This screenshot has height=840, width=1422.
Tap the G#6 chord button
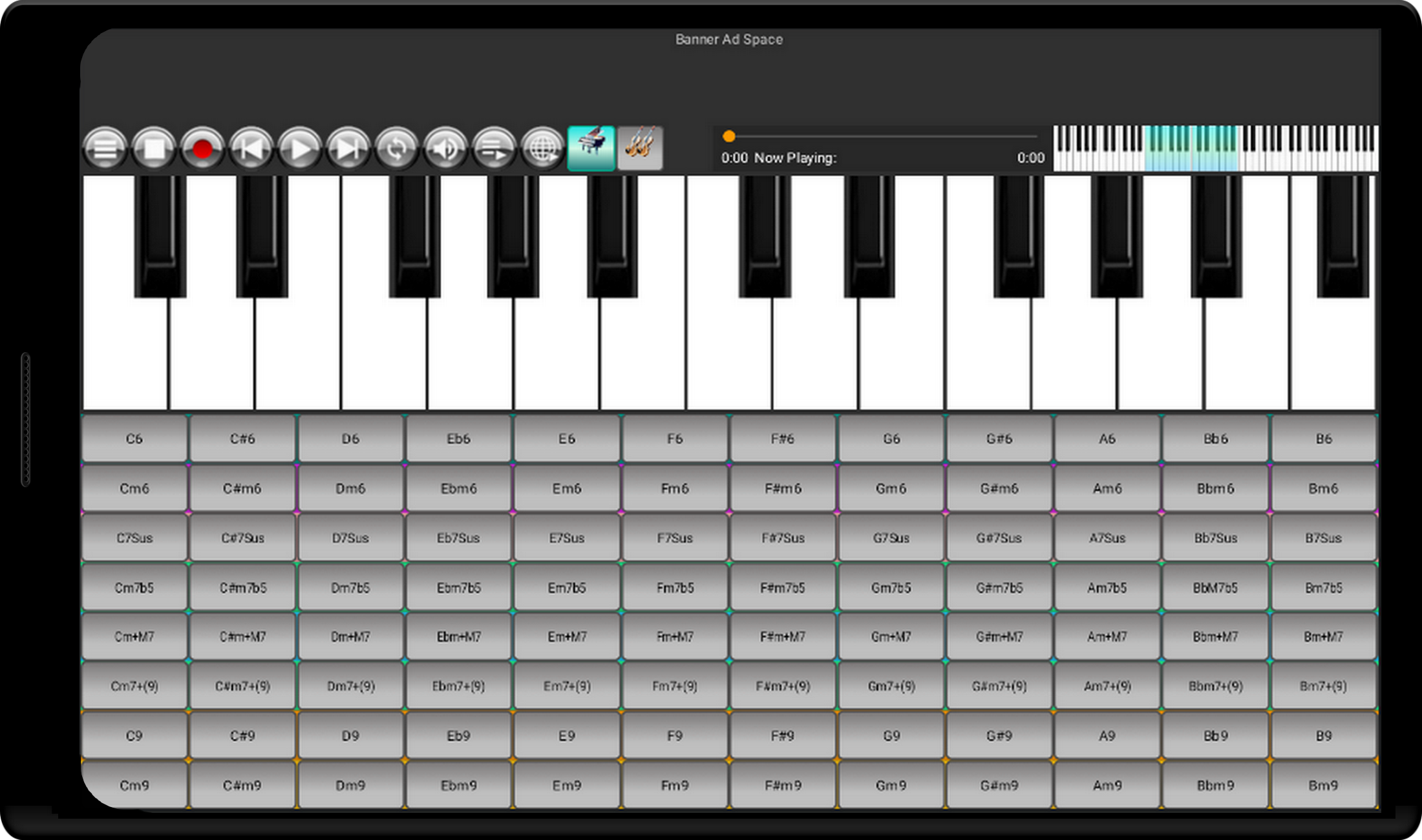999,439
